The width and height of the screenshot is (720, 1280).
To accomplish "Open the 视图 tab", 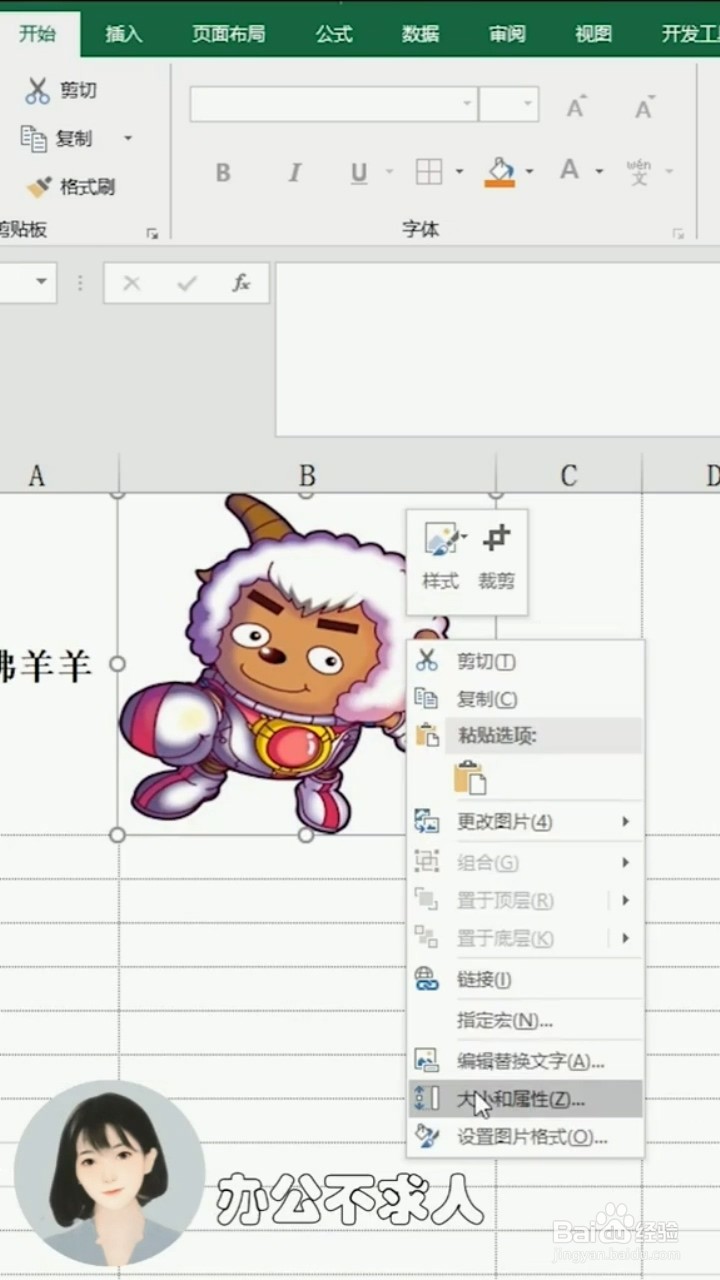I will (x=593, y=34).
